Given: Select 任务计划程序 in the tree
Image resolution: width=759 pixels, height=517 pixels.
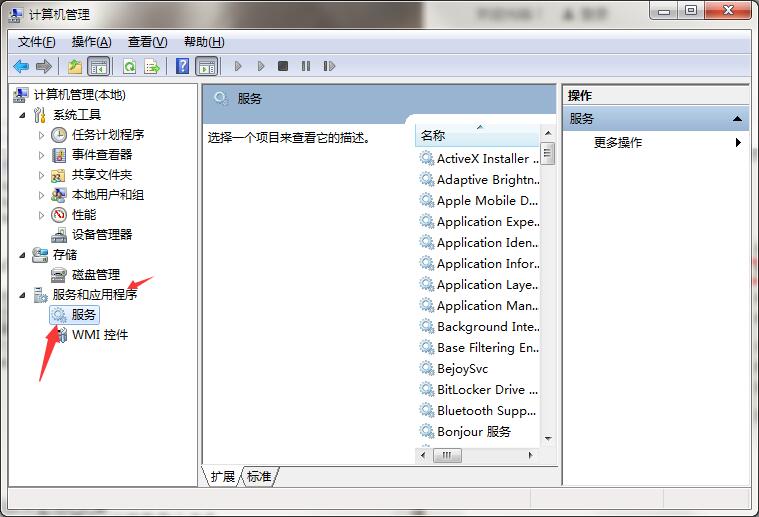Looking at the screenshot, I should (108, 135).
